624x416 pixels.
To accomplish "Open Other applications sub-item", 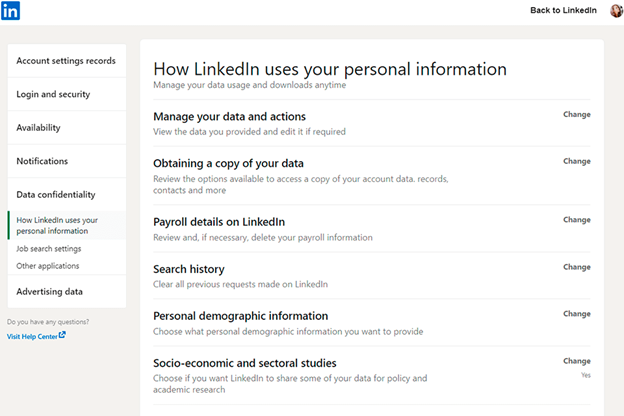I will 48,266.
